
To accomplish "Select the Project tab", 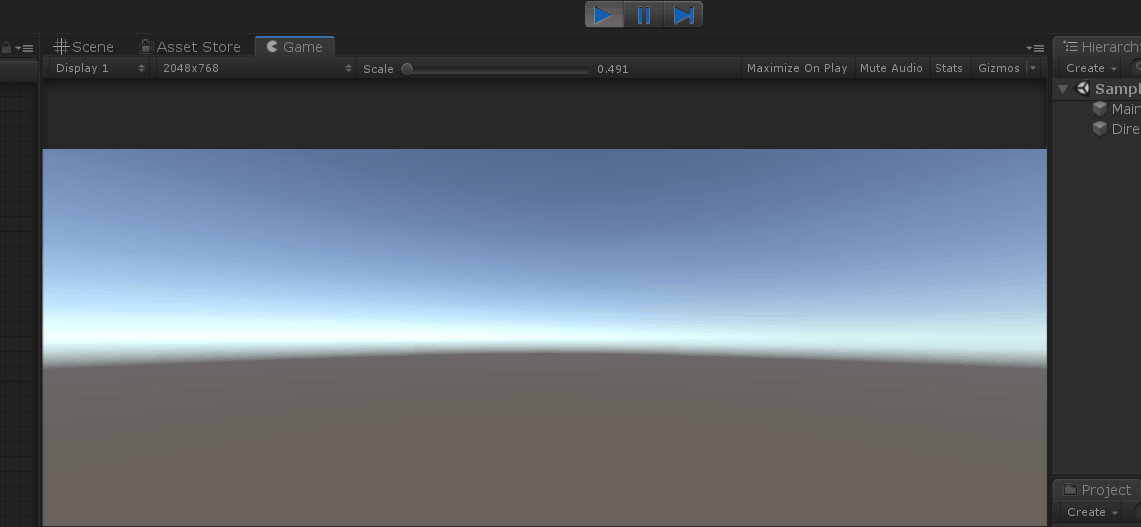I will (x=1097, y=490).
